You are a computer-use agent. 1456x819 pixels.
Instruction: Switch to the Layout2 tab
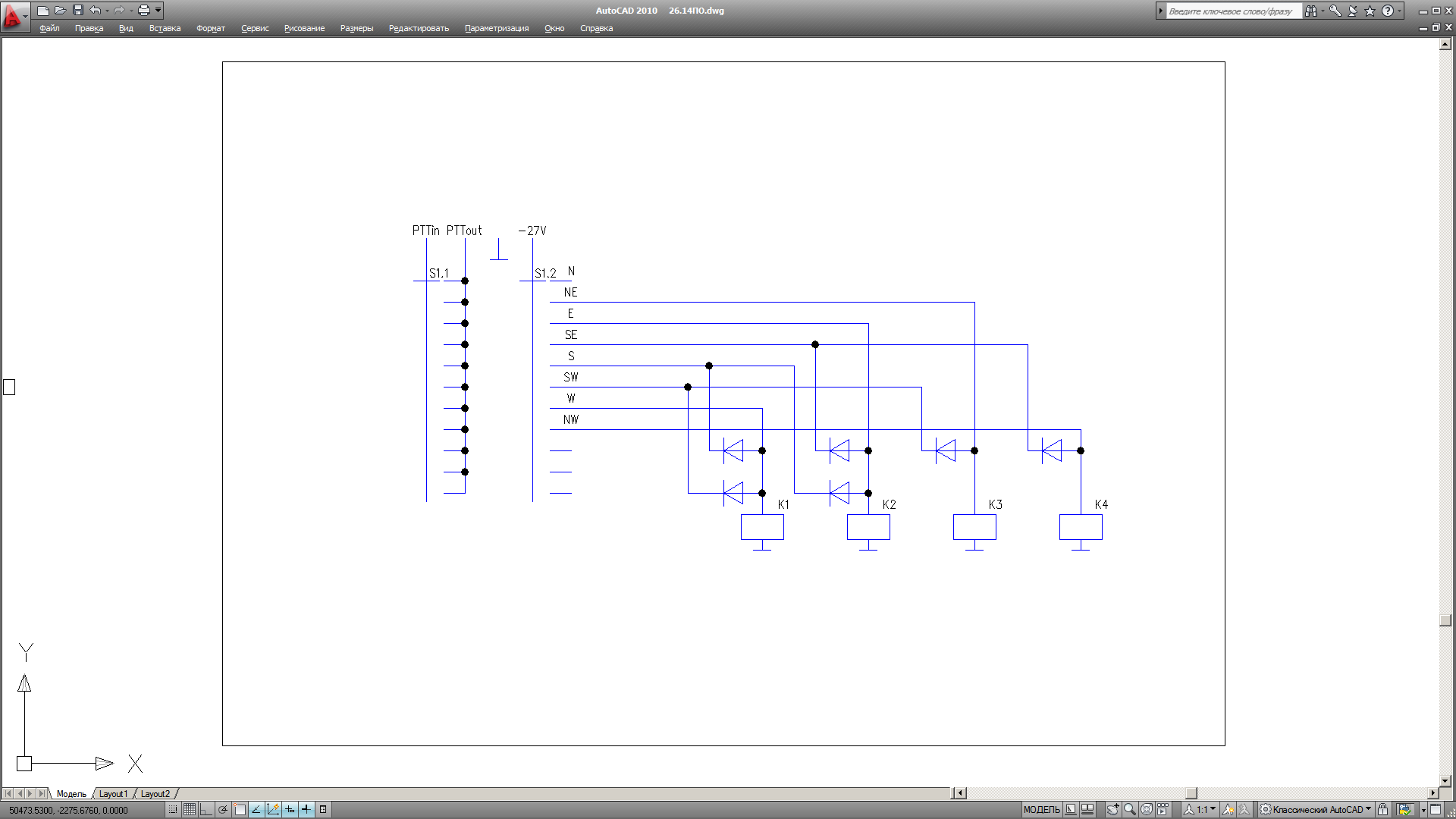155,794
